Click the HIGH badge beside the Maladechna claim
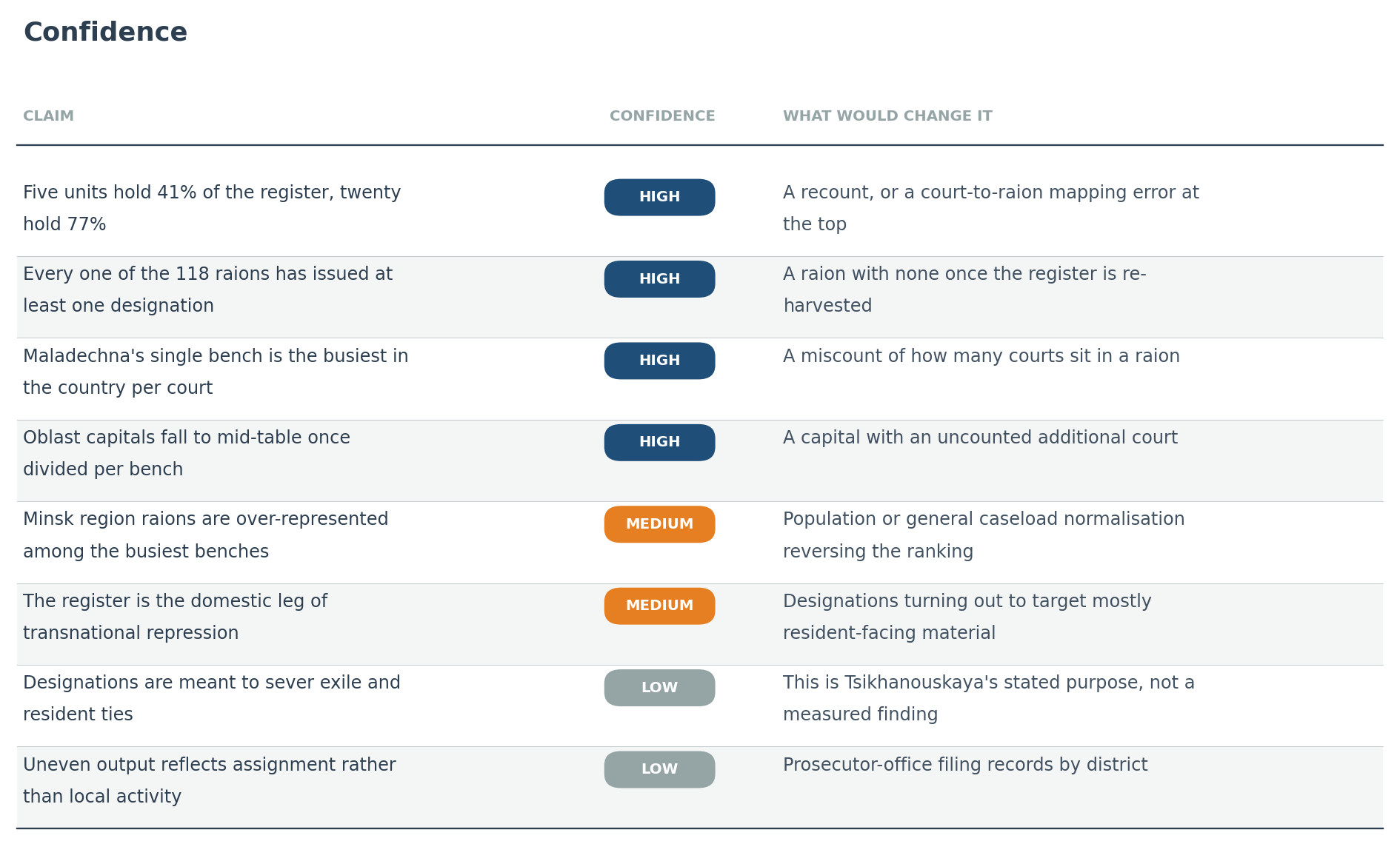 pyautogui.click(x=659, y=361)
